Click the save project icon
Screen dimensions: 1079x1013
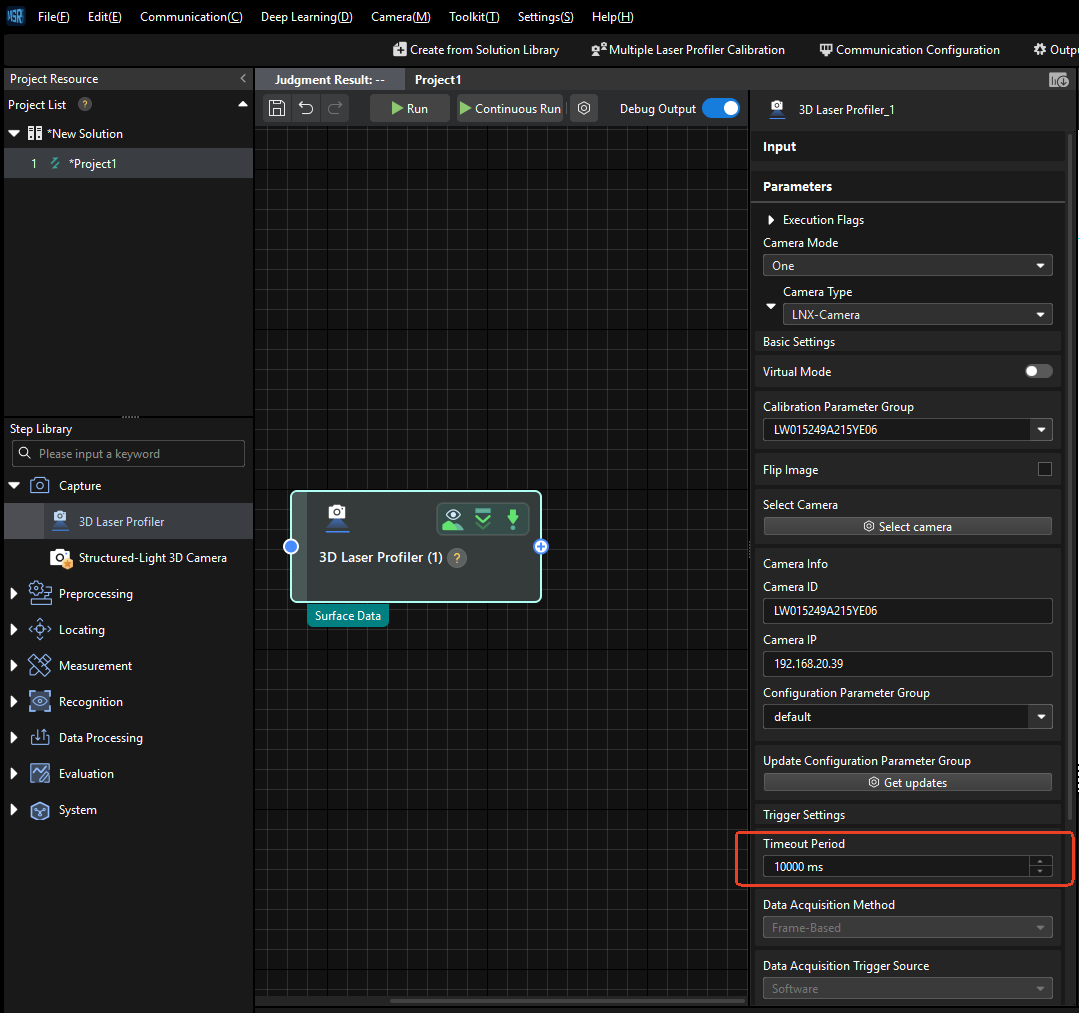[x=278, y=109]
